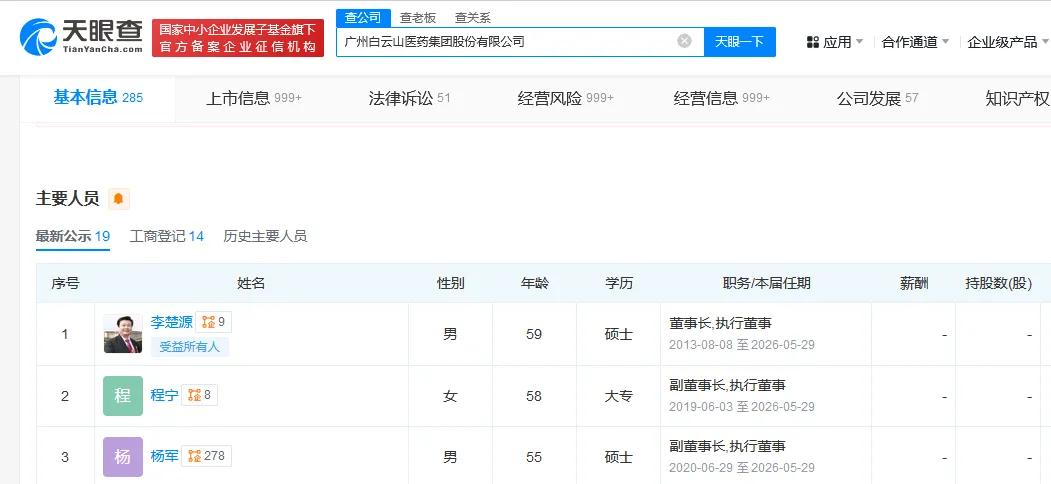
Task: Open the 经营信息 tab
Action: click(x=721, y=99)
